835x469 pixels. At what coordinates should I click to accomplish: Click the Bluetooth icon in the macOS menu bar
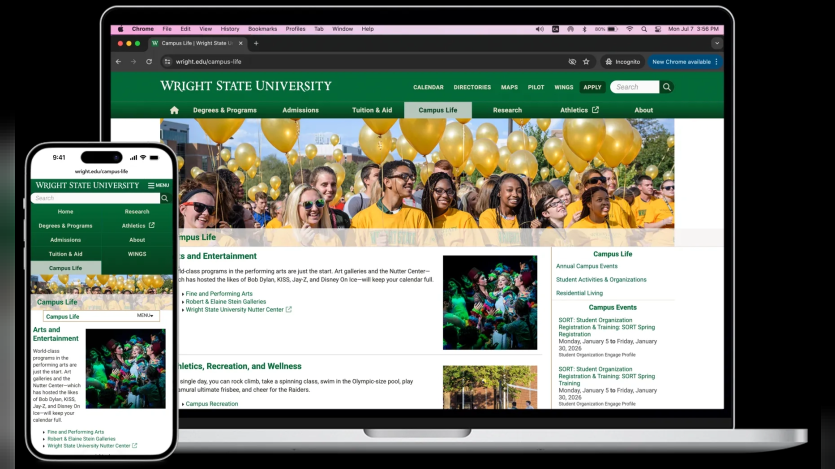pos(584,29)
